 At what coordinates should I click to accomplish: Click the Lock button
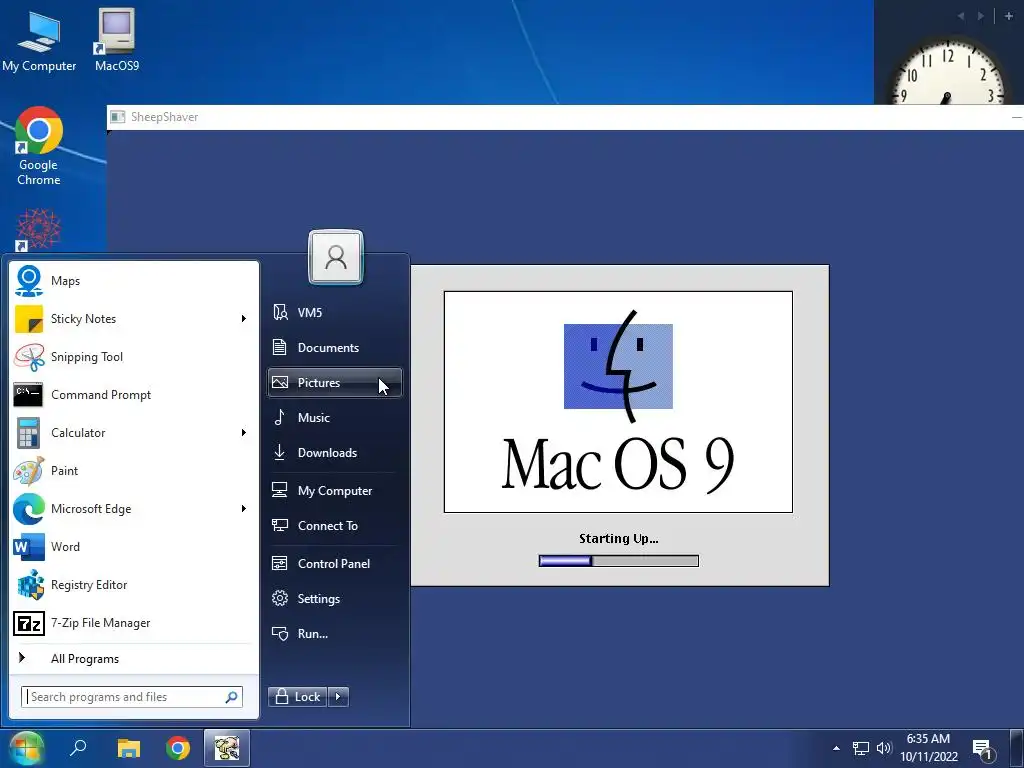[x=298, y=697]
